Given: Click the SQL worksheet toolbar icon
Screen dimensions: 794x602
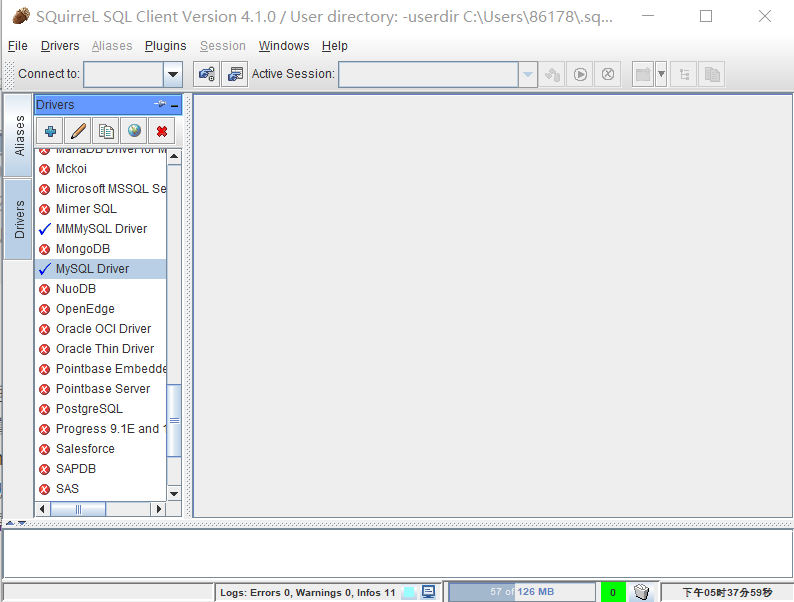Looking at the screenshot, I should tap(712, 74).
